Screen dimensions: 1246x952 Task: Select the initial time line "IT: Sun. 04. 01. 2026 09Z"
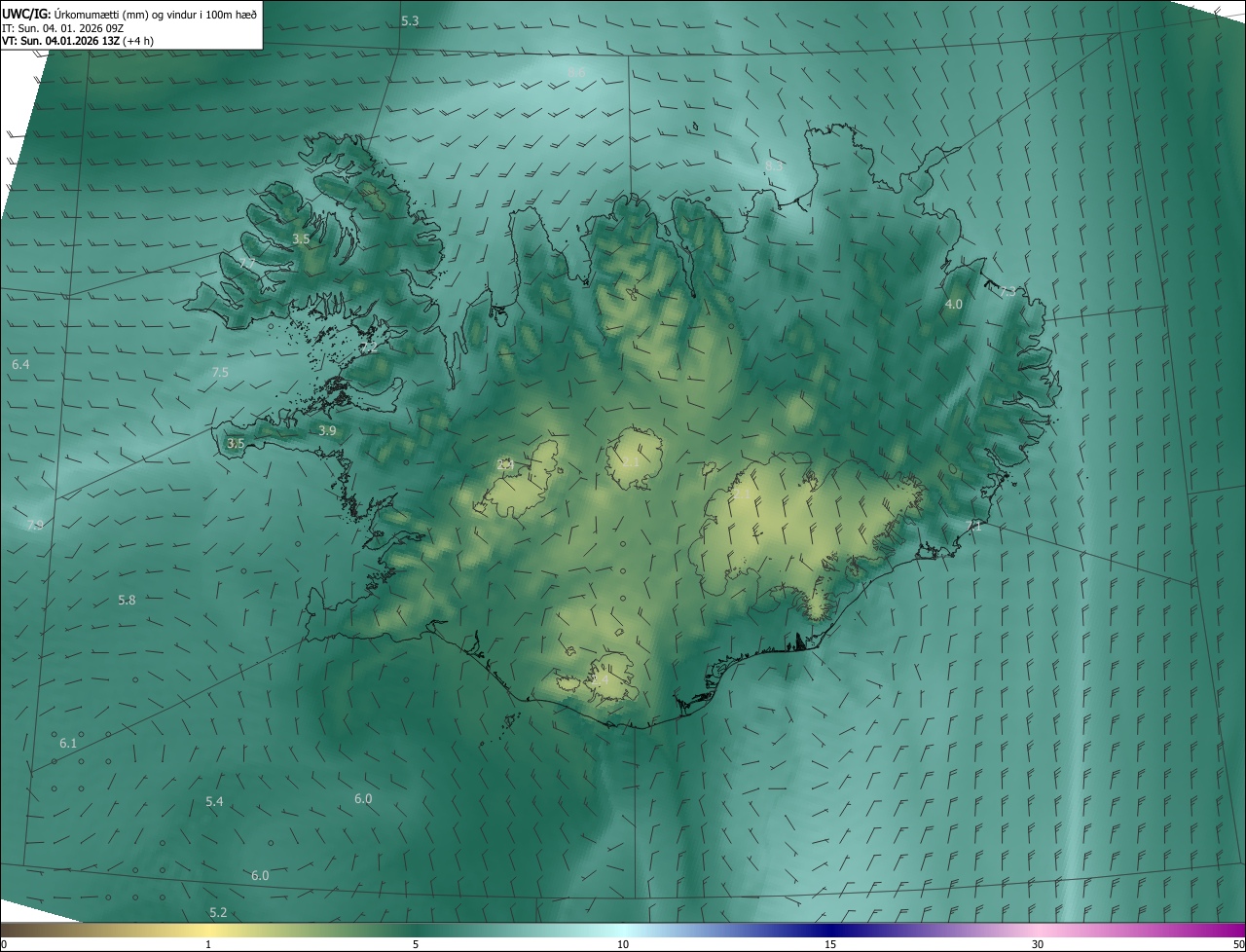(x=62, y=27)
